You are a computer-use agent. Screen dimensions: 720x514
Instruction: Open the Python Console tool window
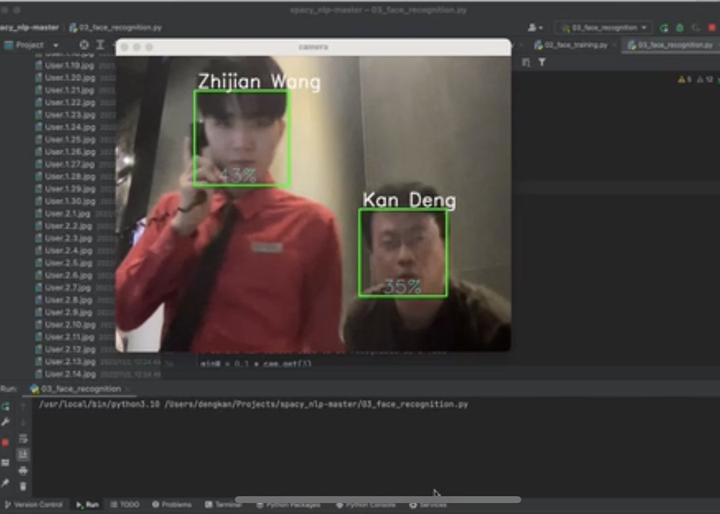click(x=366, y=505)
